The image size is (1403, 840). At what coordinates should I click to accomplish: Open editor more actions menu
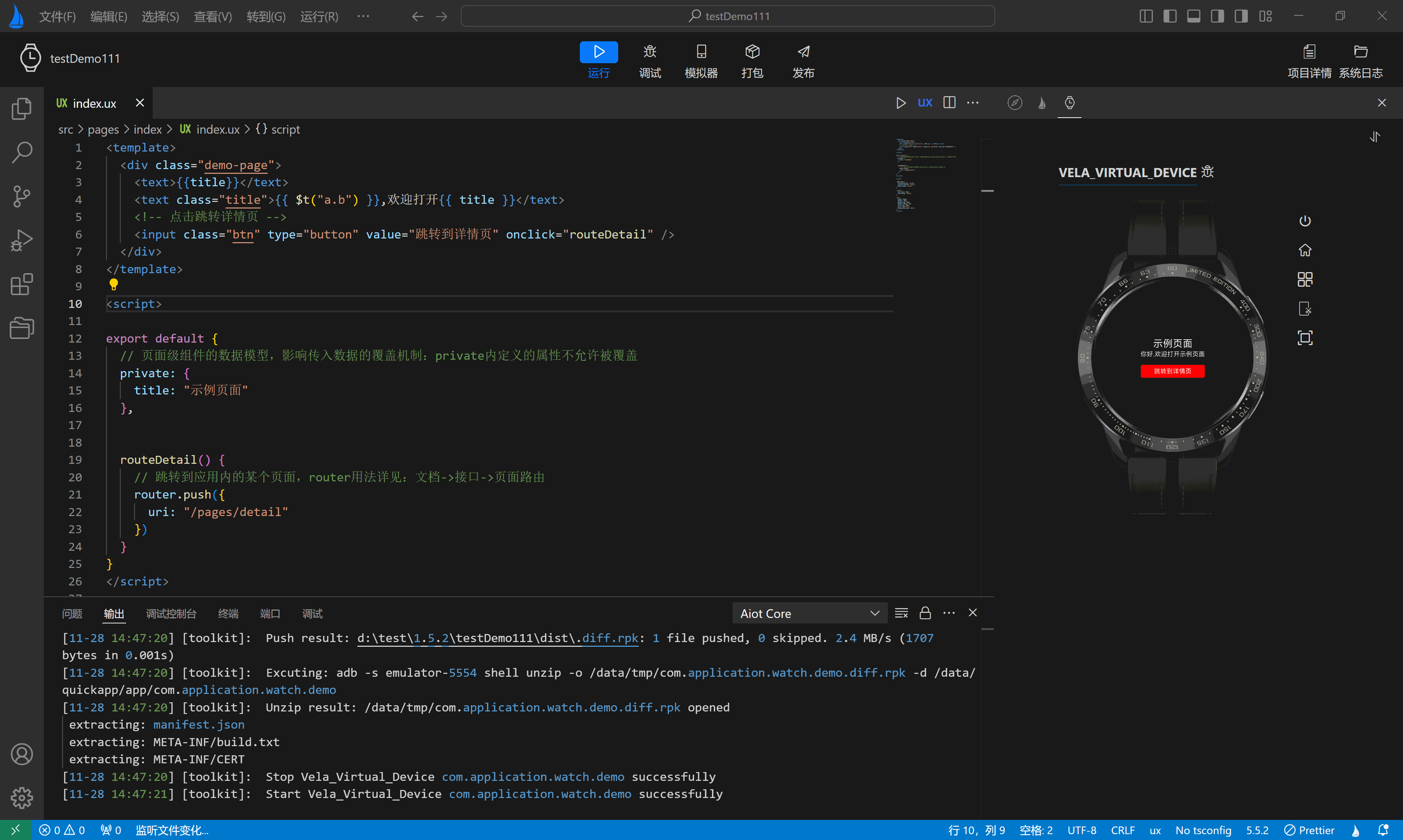click(x=973, y=103)
